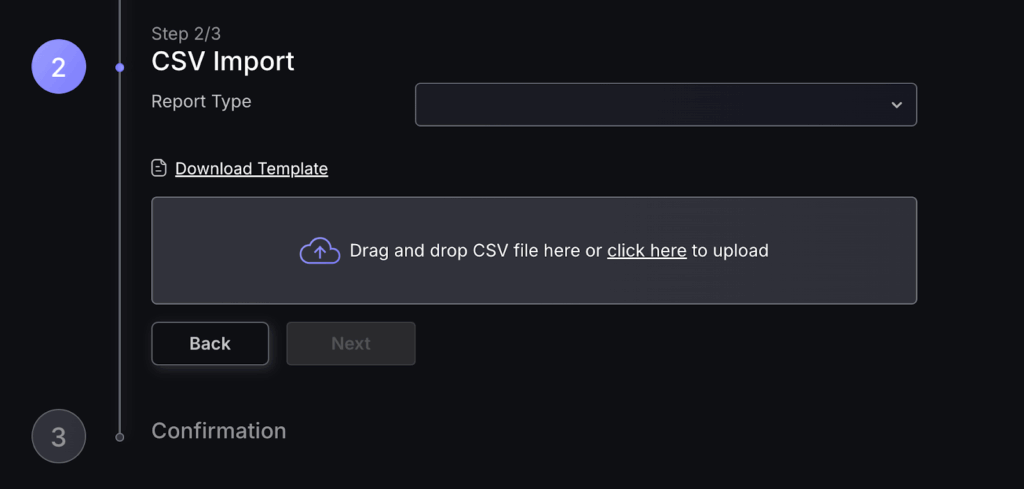Click the CSV Import step heading
Image resolution: width=1024 pixels, height=489 pixels.
click(223, 61)
